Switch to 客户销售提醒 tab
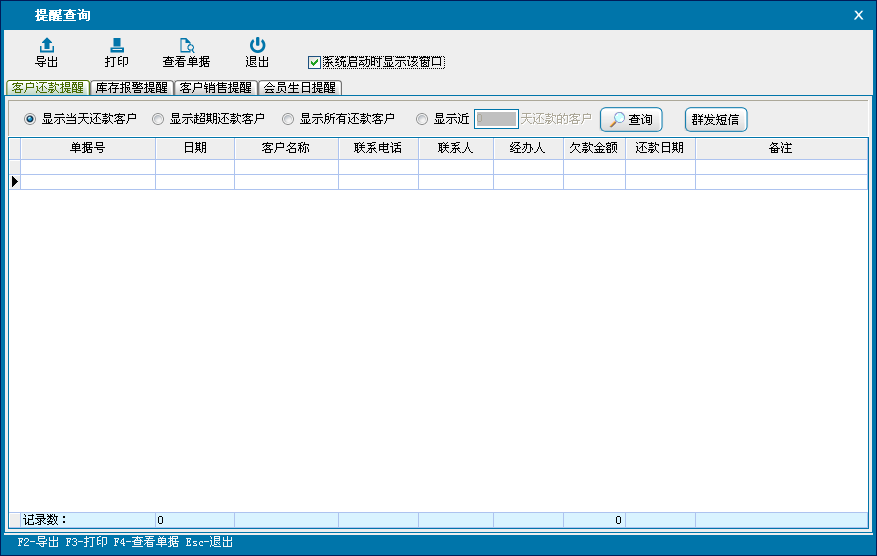 click(216, 88)
